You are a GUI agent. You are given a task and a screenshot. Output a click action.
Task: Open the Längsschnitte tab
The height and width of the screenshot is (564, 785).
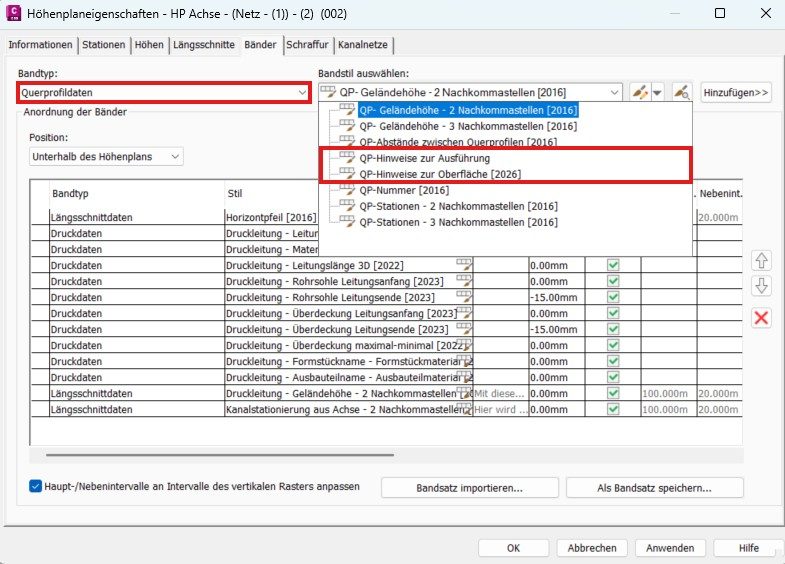click(x=204, y=45)
